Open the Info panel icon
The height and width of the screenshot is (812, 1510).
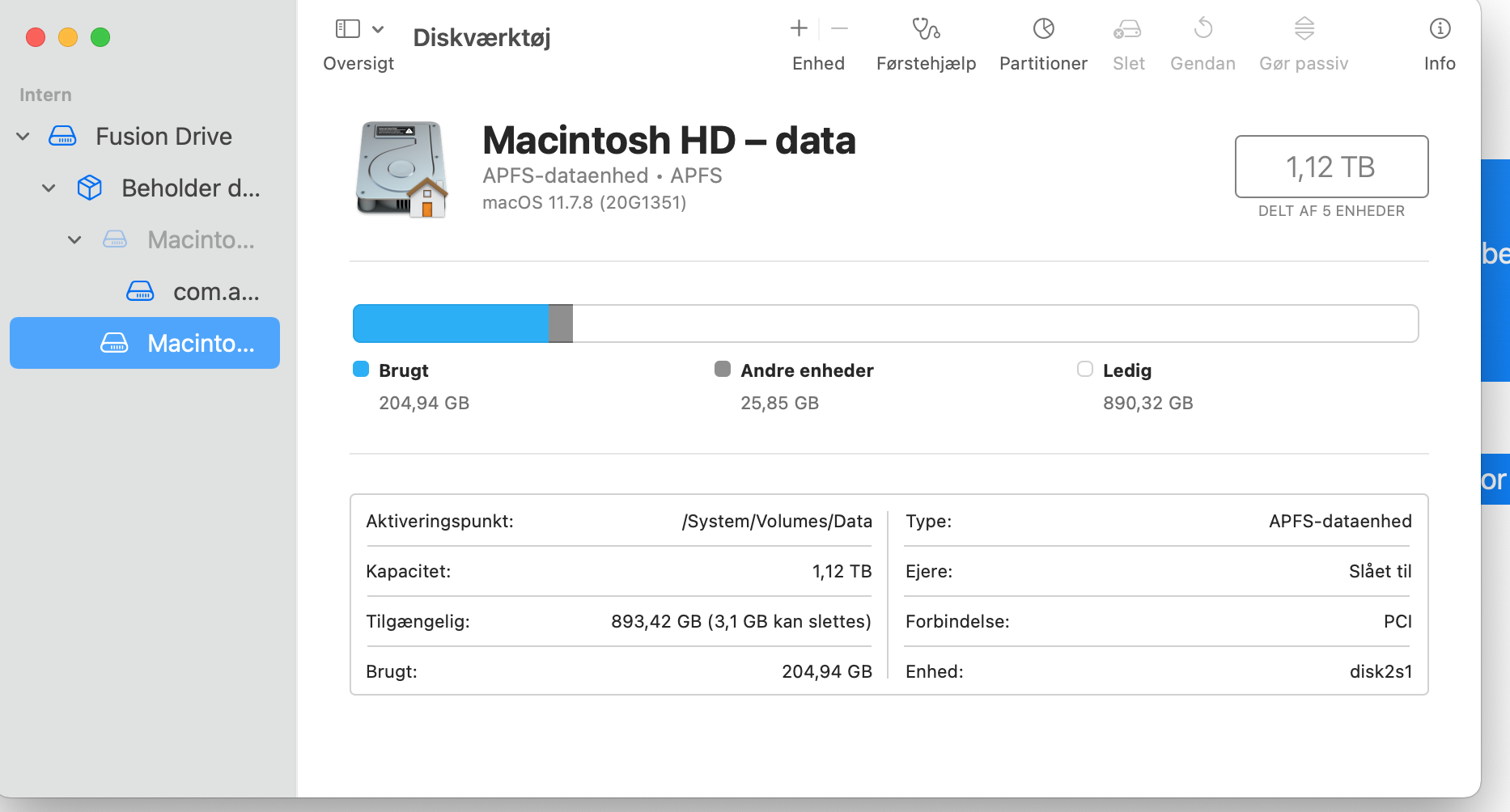tap(1440, 29)
